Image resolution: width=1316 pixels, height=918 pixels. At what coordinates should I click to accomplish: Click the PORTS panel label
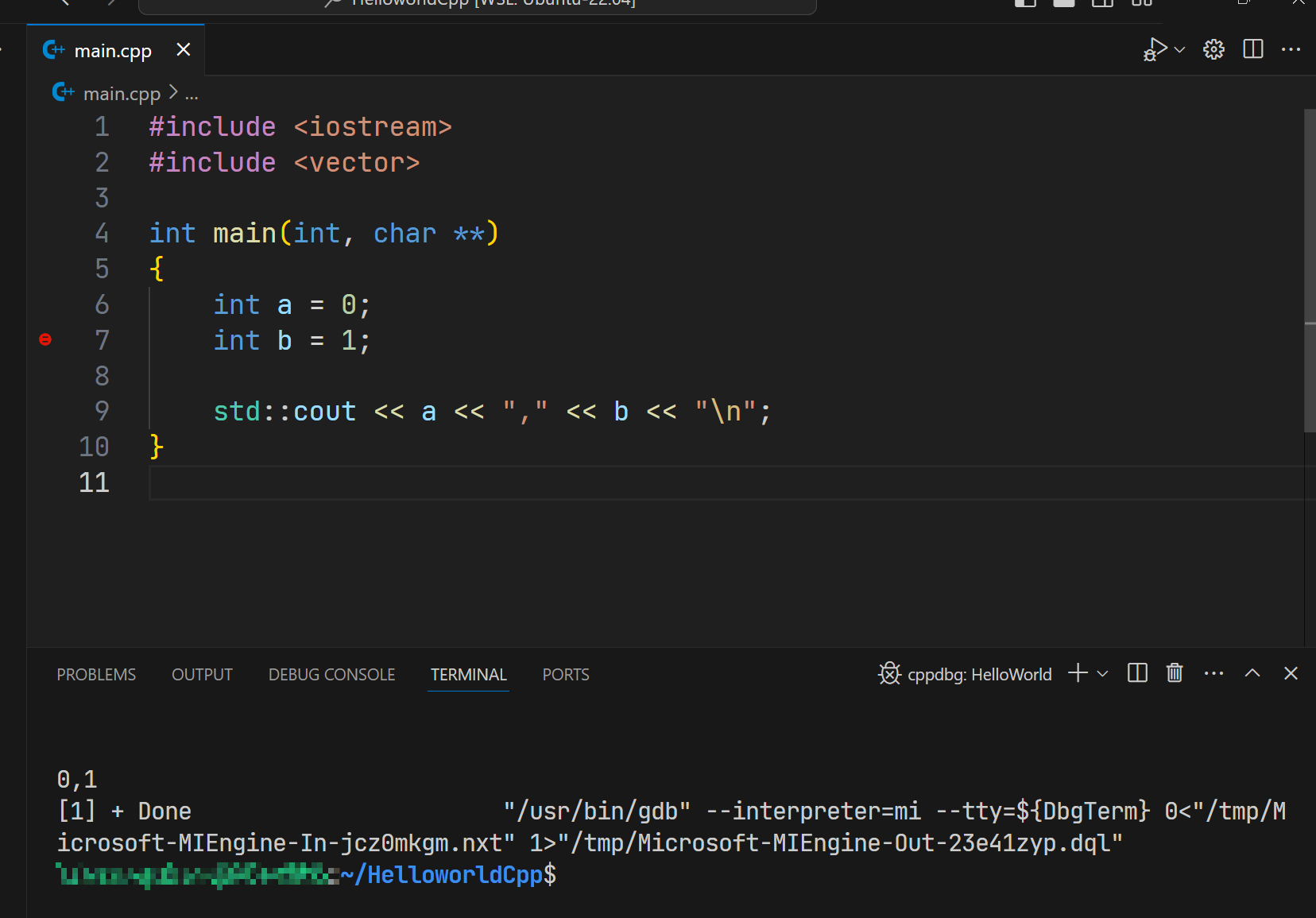click(x=565, y=674)
